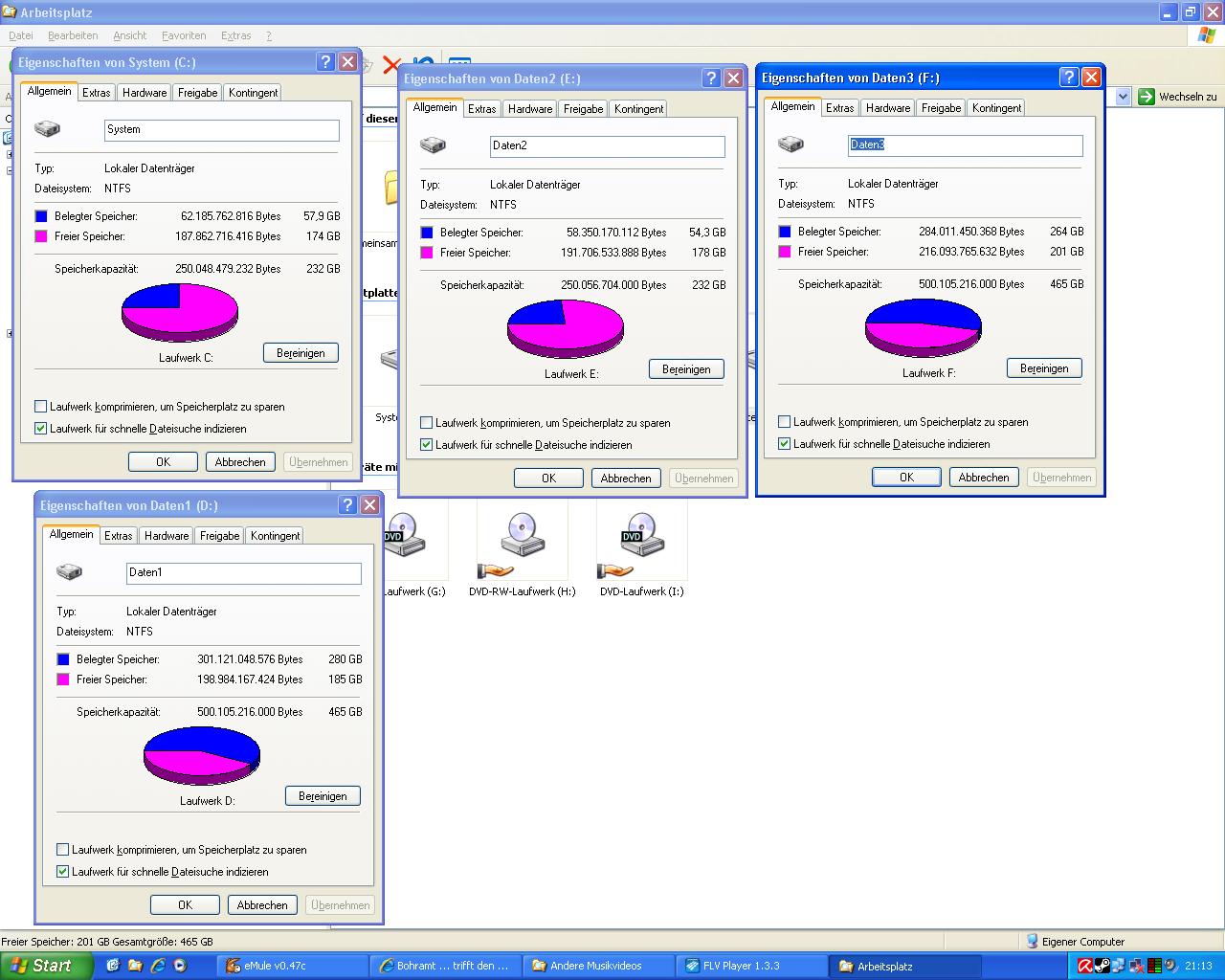Click the red X delete toolbar icon

tap(390, 65)
